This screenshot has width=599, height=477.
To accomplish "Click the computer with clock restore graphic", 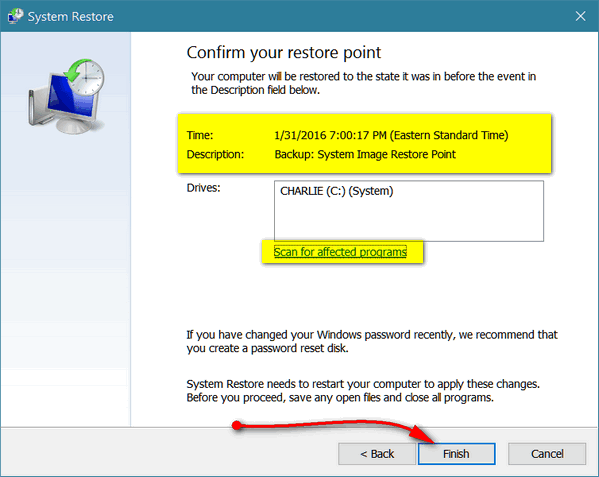I will (x=66, y=96).
